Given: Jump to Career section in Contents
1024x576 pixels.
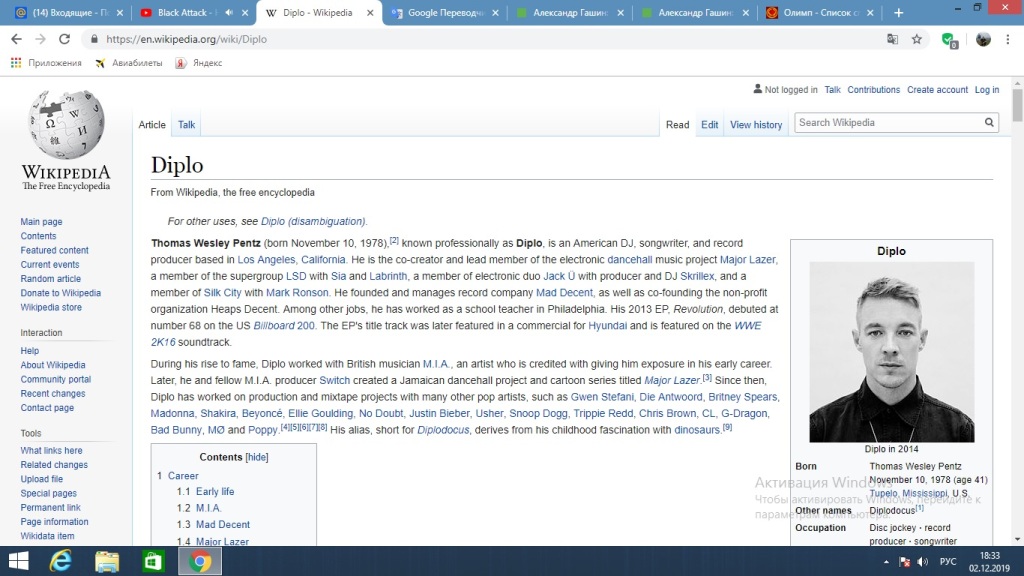Looking at the screenshot, I should pos(183,476).
